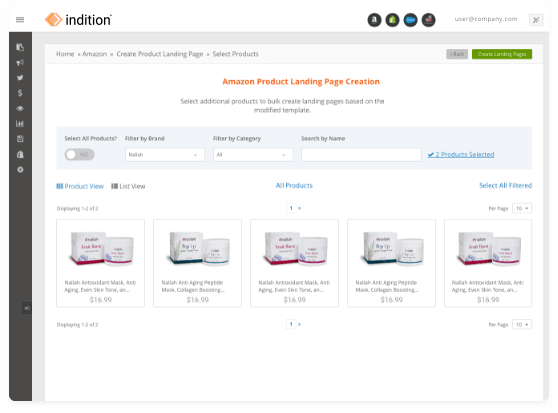Select the third product card, Antioxidant Mask
This screenshot has width=558, height=413.
click(x=294, y=263)
